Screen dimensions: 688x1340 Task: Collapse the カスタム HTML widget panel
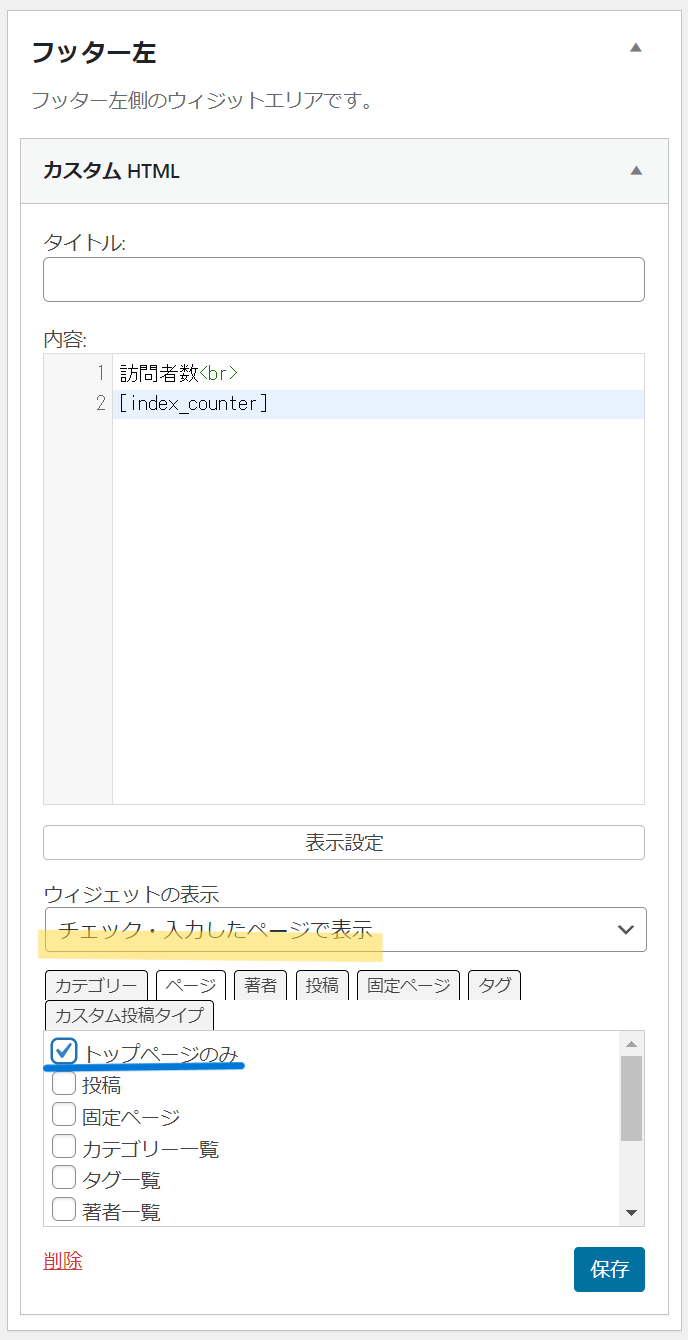[x=635, y=171]
